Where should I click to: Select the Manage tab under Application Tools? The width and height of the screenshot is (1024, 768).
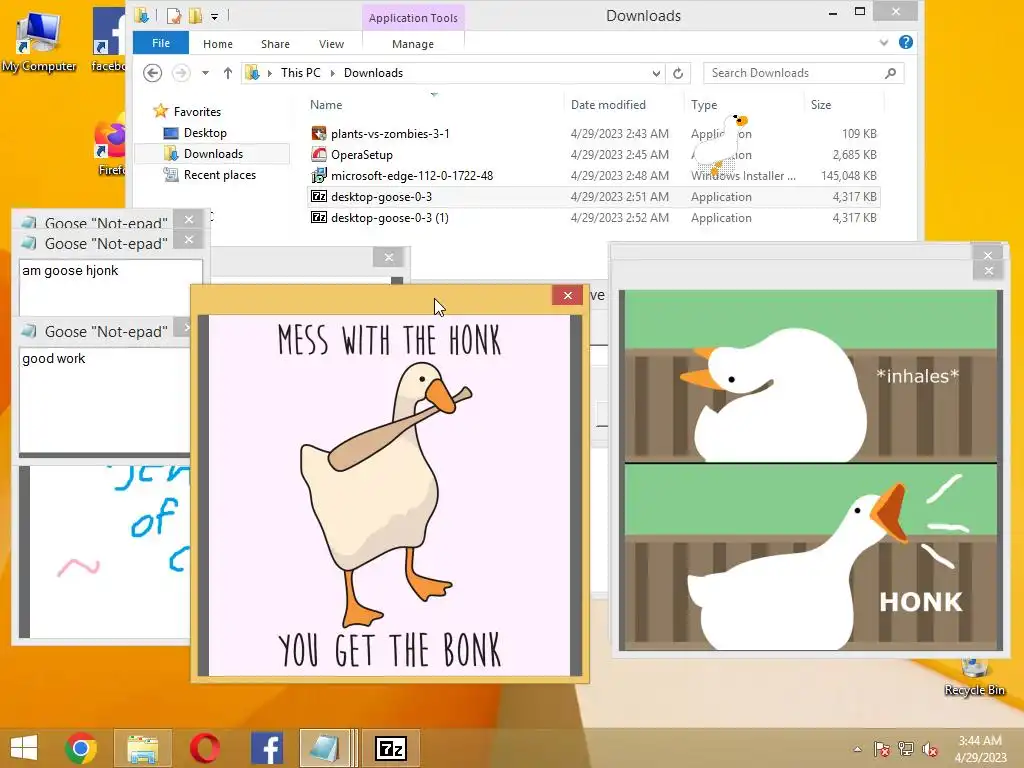point(413,44)
